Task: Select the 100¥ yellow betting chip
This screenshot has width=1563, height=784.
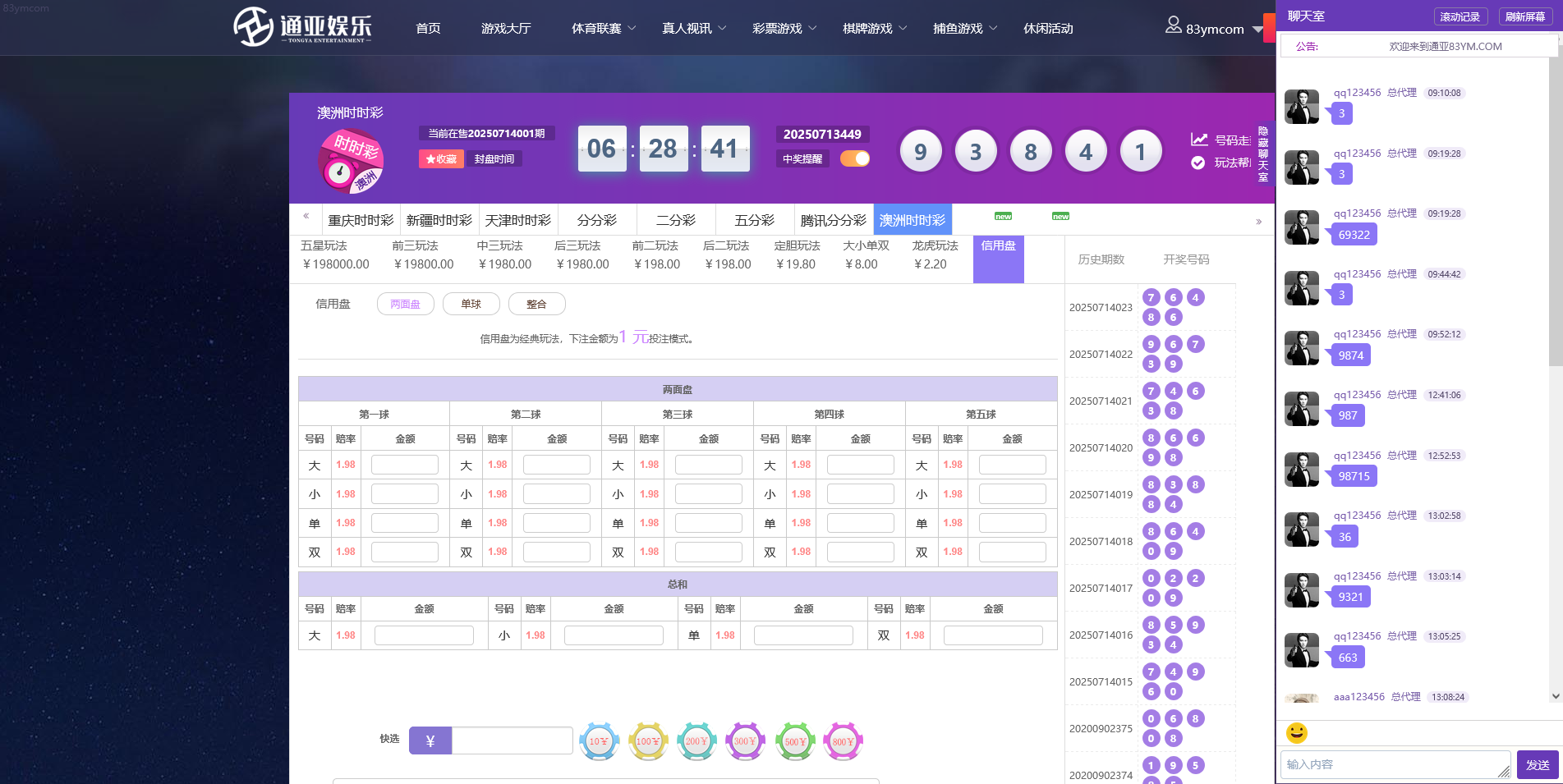Action: click(648, 741)
